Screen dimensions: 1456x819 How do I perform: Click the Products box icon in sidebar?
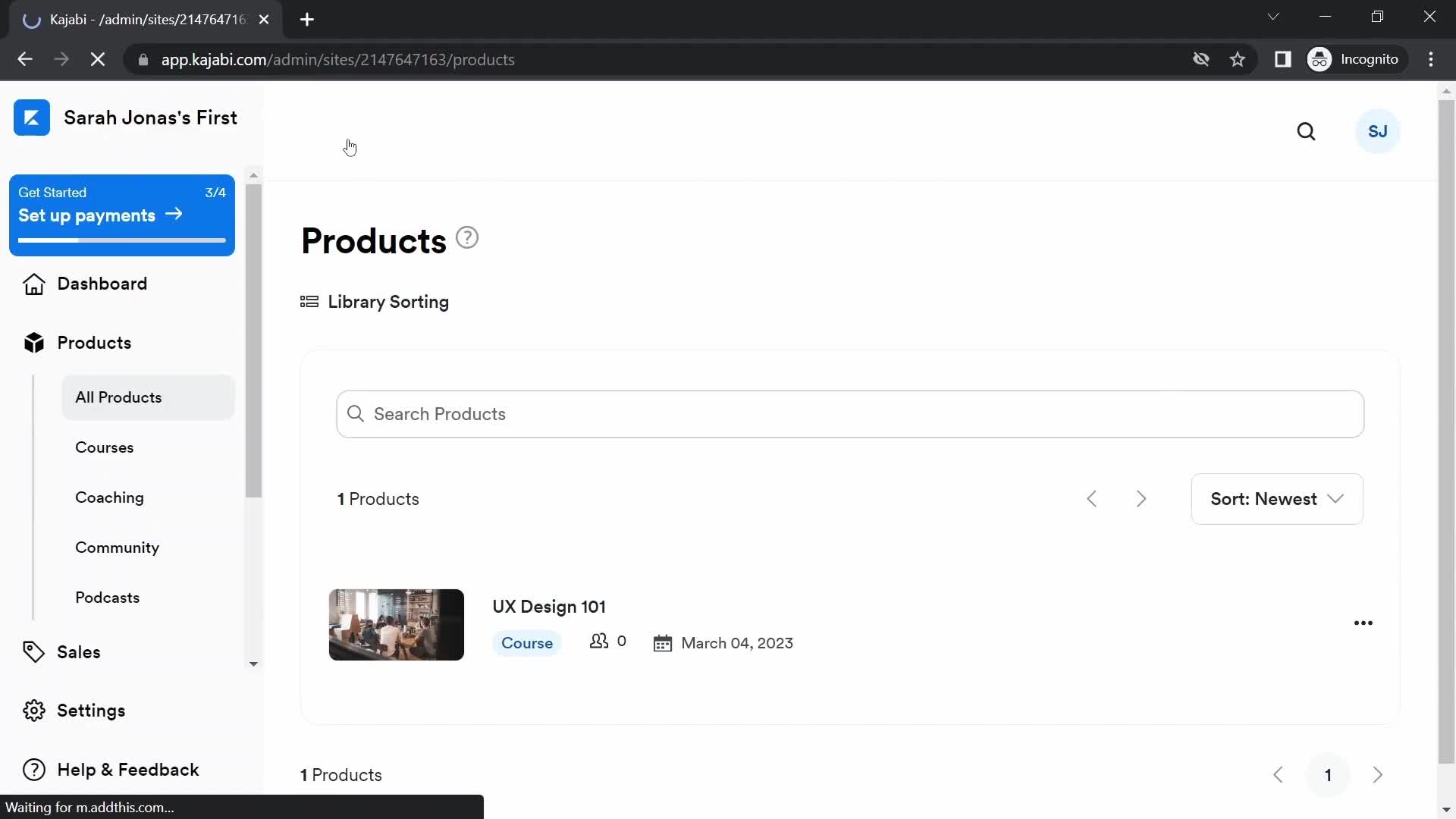pos(33,343)
